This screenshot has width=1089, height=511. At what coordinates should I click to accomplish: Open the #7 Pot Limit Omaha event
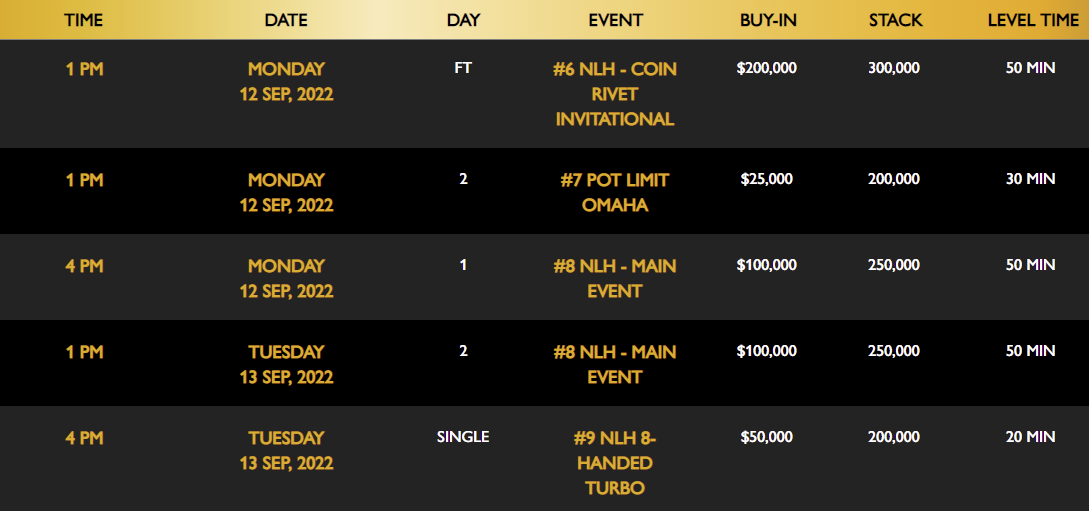[x=615, y=192]
